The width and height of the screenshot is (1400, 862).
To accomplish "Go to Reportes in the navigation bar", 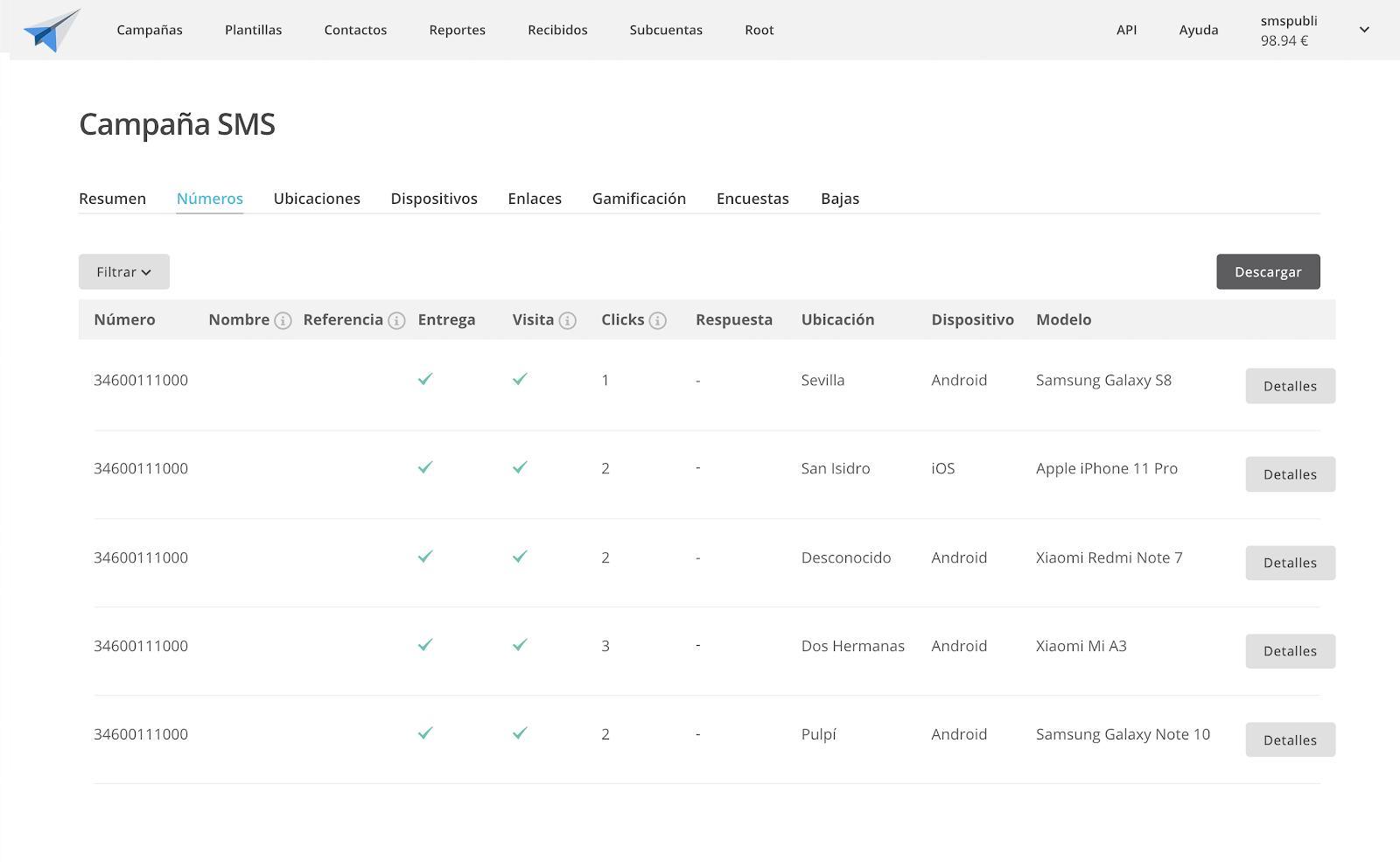I will [x=457, y=30].
